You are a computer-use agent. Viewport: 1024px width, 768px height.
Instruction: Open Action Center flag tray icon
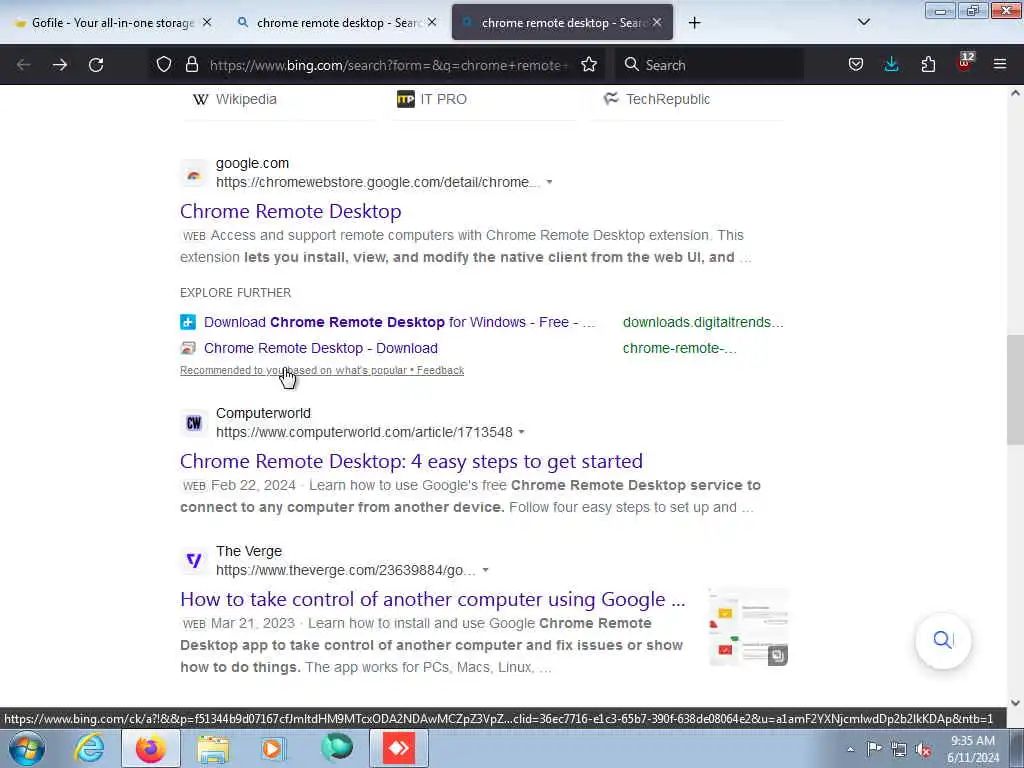[874, 748]
